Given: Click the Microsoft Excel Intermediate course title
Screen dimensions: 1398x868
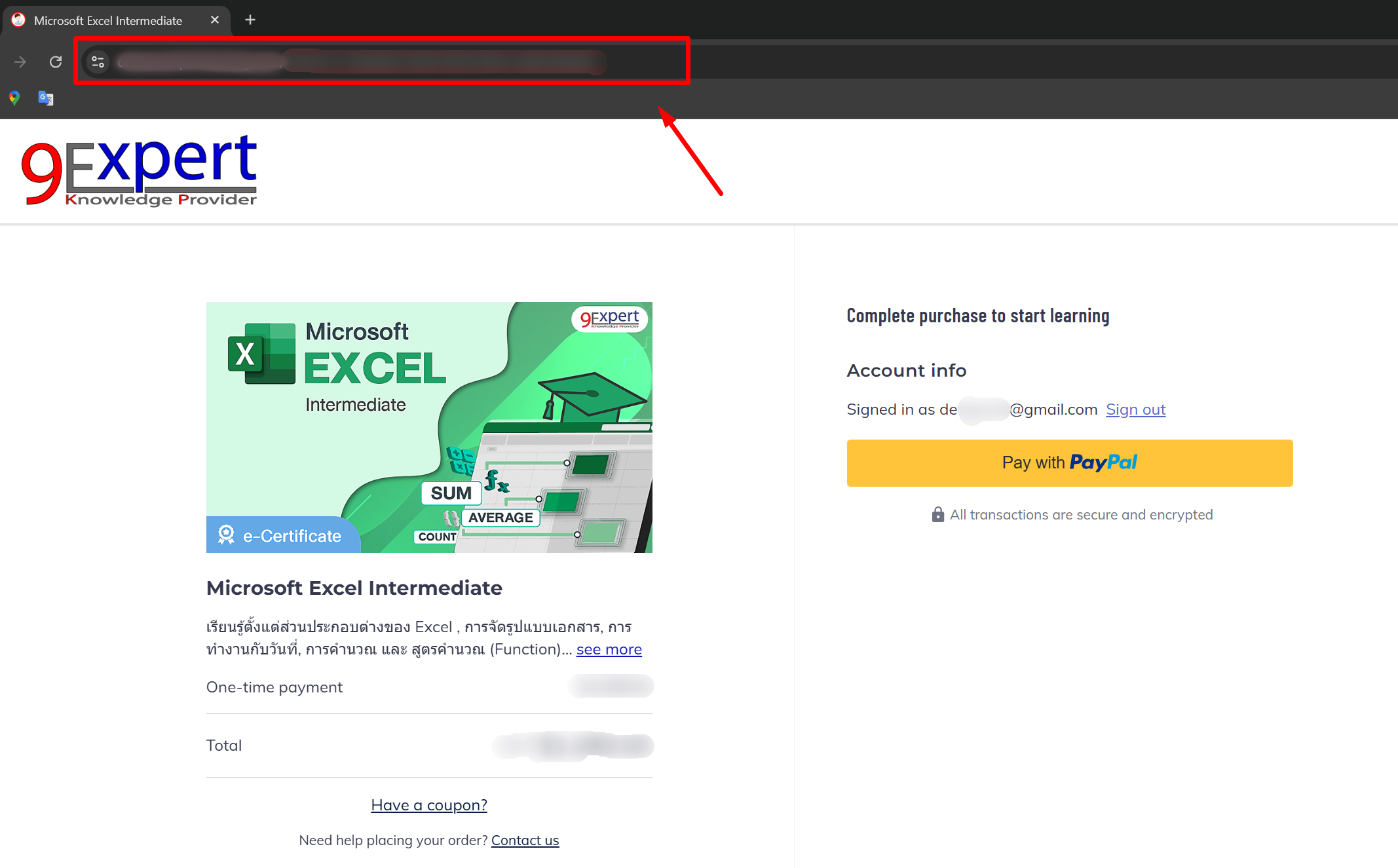Looking at the screenshot, I should point(354,588).
